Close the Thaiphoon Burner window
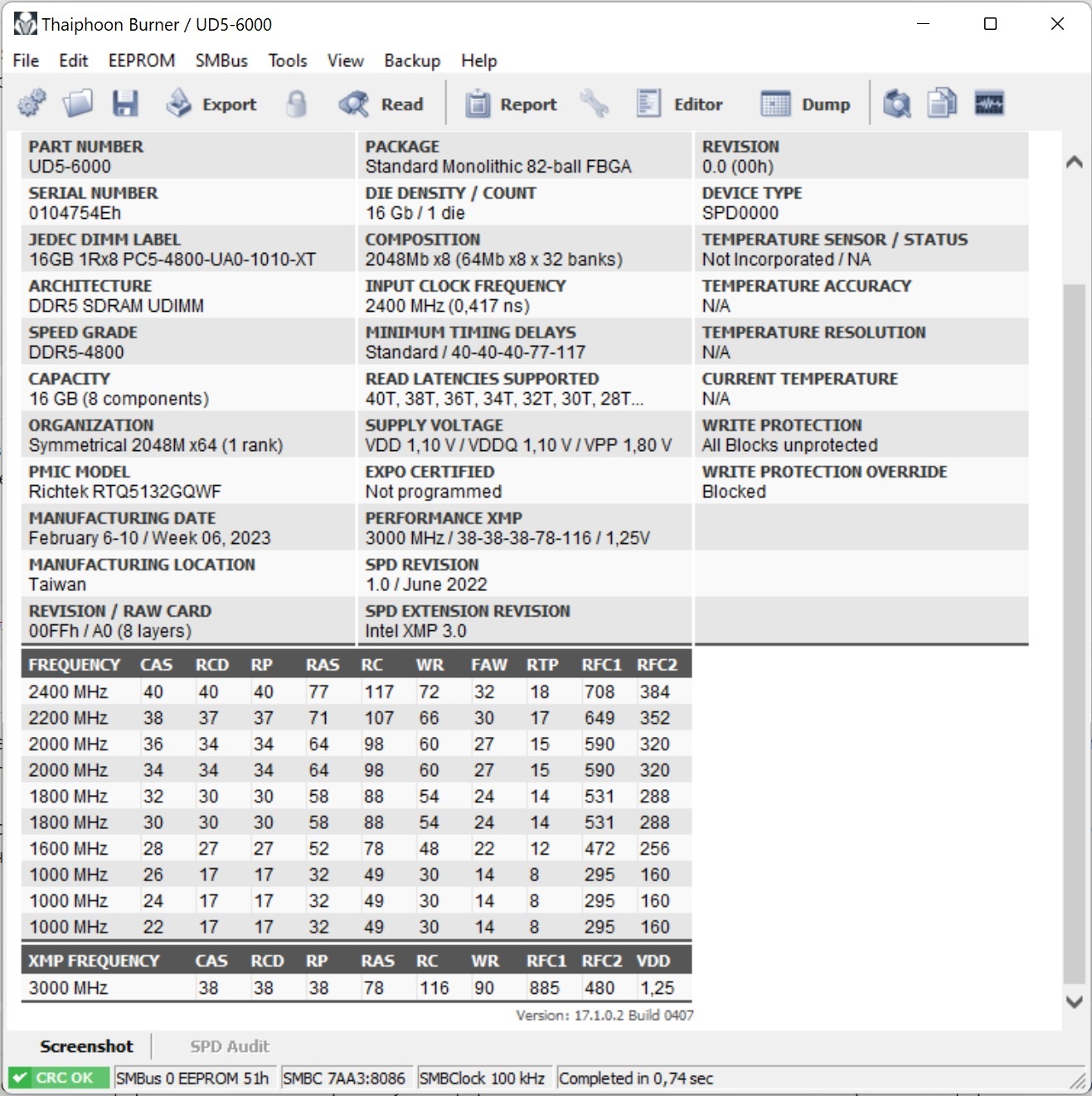Image resolution: width=1092 pixels, height=1096 pixels. coord(1057,24)
